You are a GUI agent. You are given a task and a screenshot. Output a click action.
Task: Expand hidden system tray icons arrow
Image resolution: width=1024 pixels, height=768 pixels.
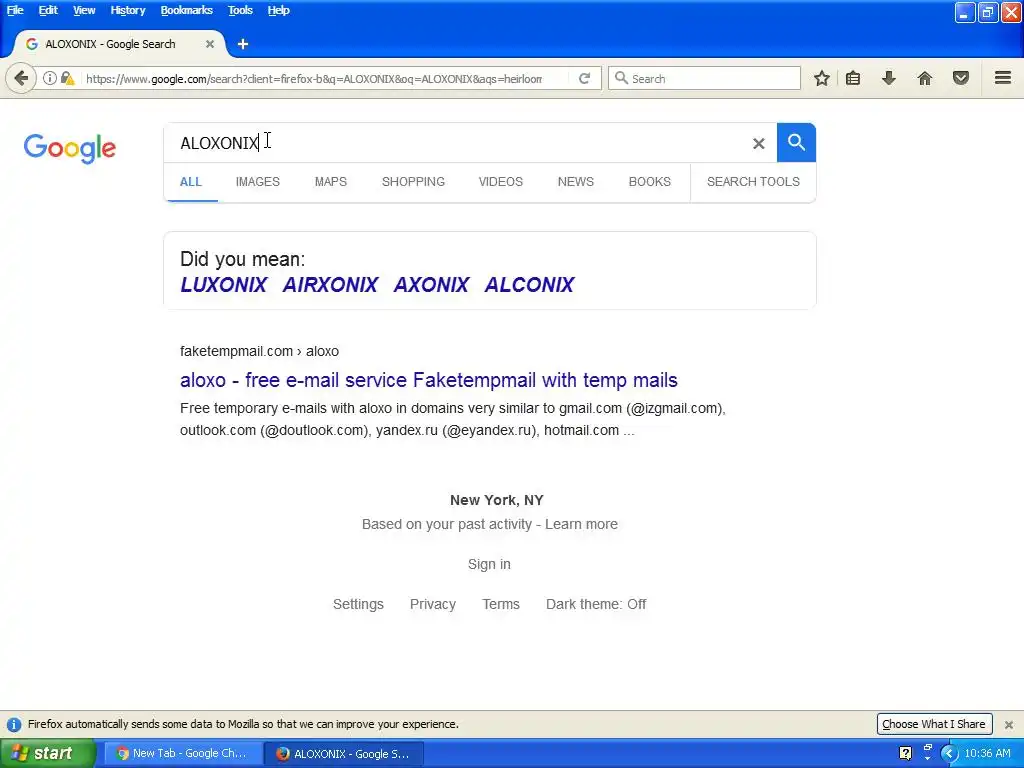(949, 753)
